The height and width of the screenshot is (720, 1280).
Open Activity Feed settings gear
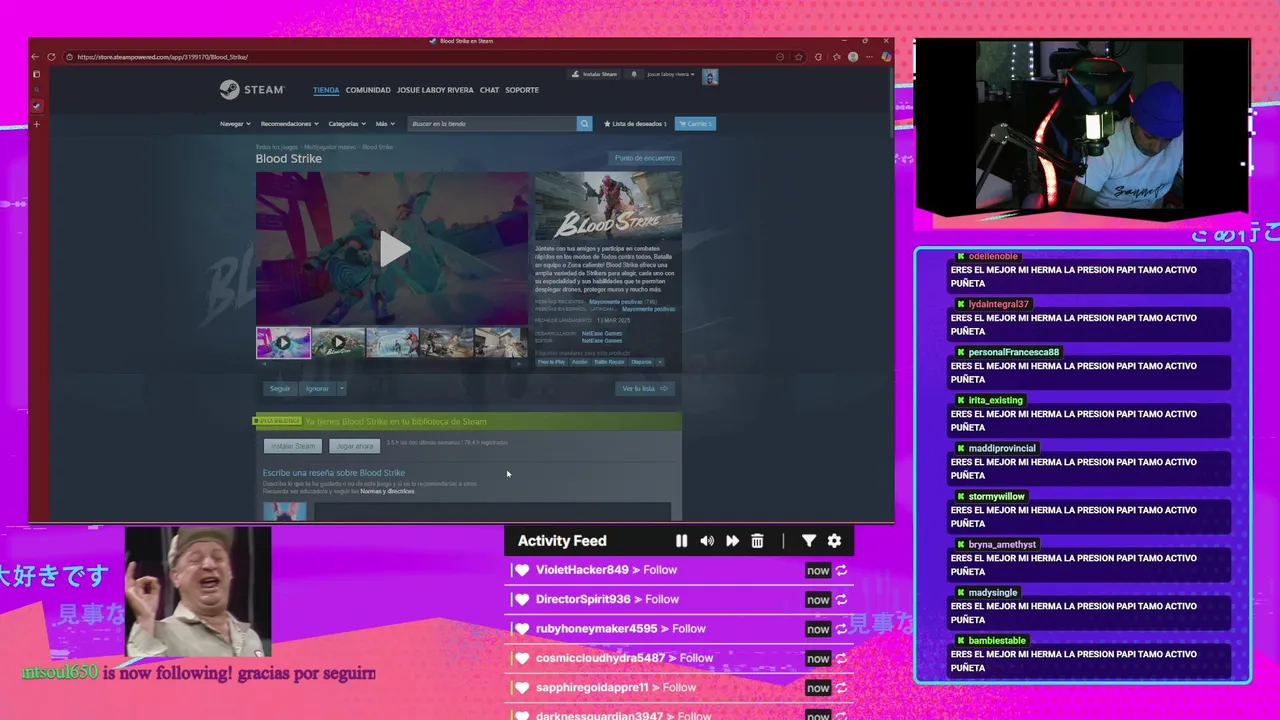pyautogui.click(x=834, y=541)
